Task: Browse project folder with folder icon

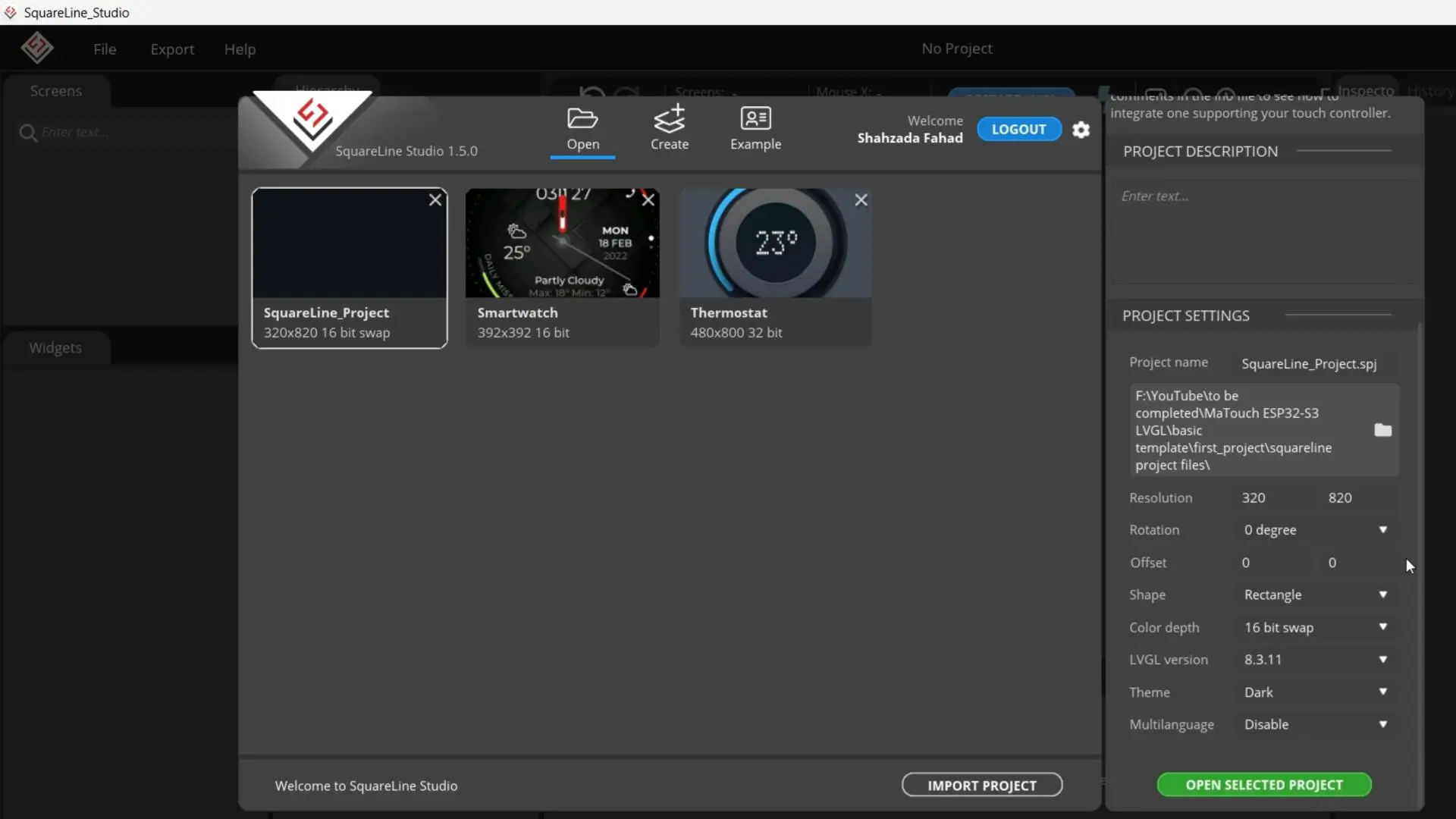Action: click(x=1382, y=430)
